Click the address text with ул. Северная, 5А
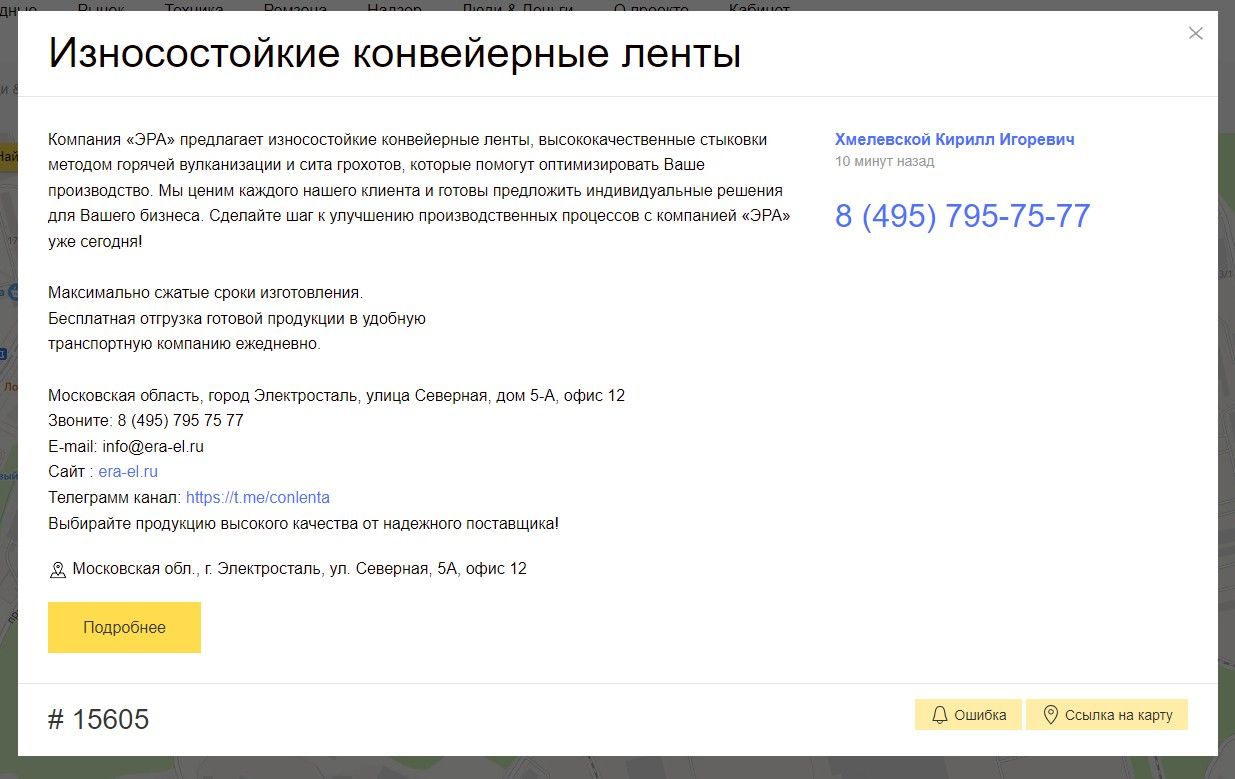1235x779 pixels. pos(299,569)
